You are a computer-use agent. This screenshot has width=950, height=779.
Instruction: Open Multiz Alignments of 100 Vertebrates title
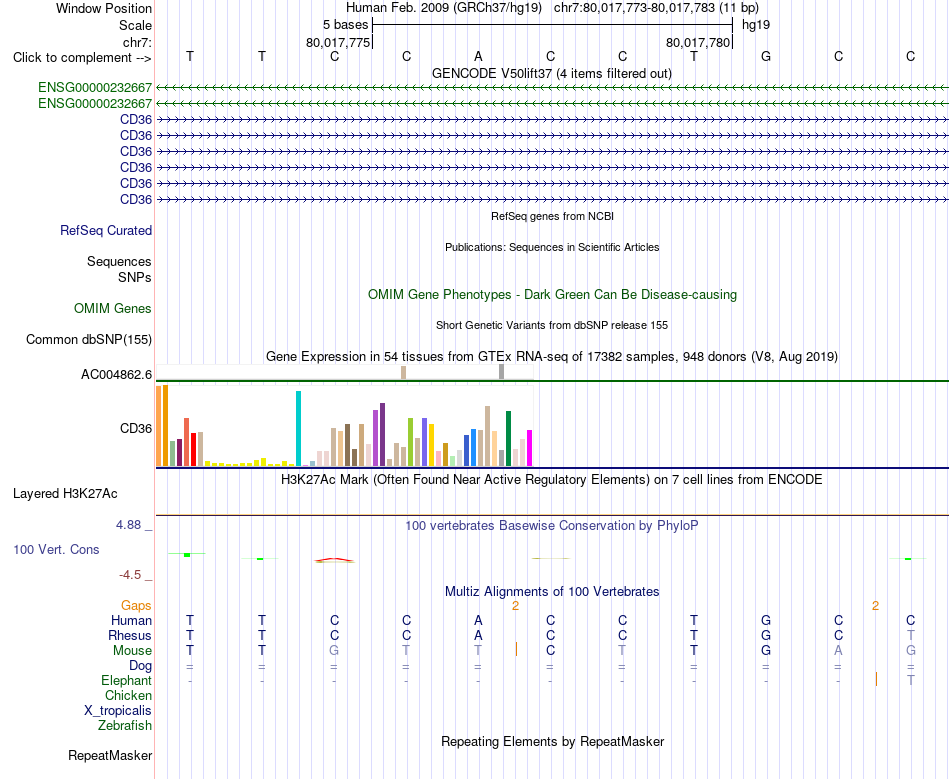tap(552, 591)
